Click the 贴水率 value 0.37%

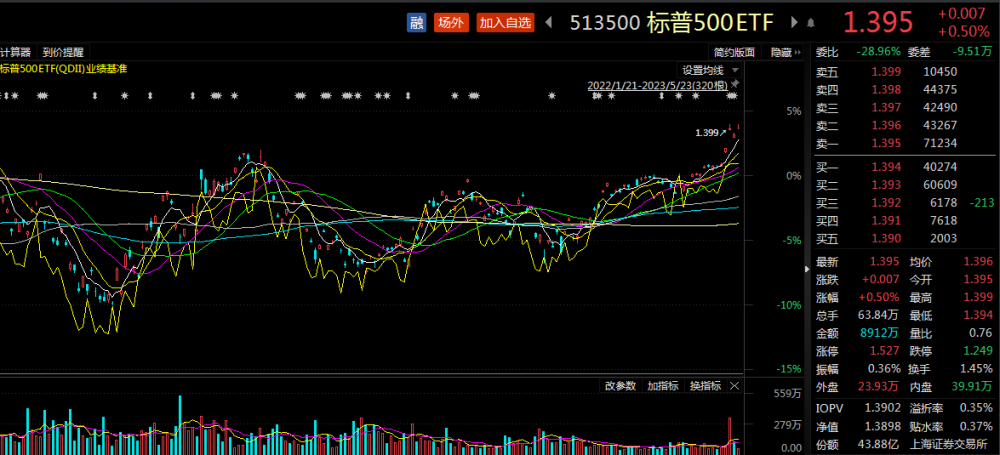pos(976,426)
